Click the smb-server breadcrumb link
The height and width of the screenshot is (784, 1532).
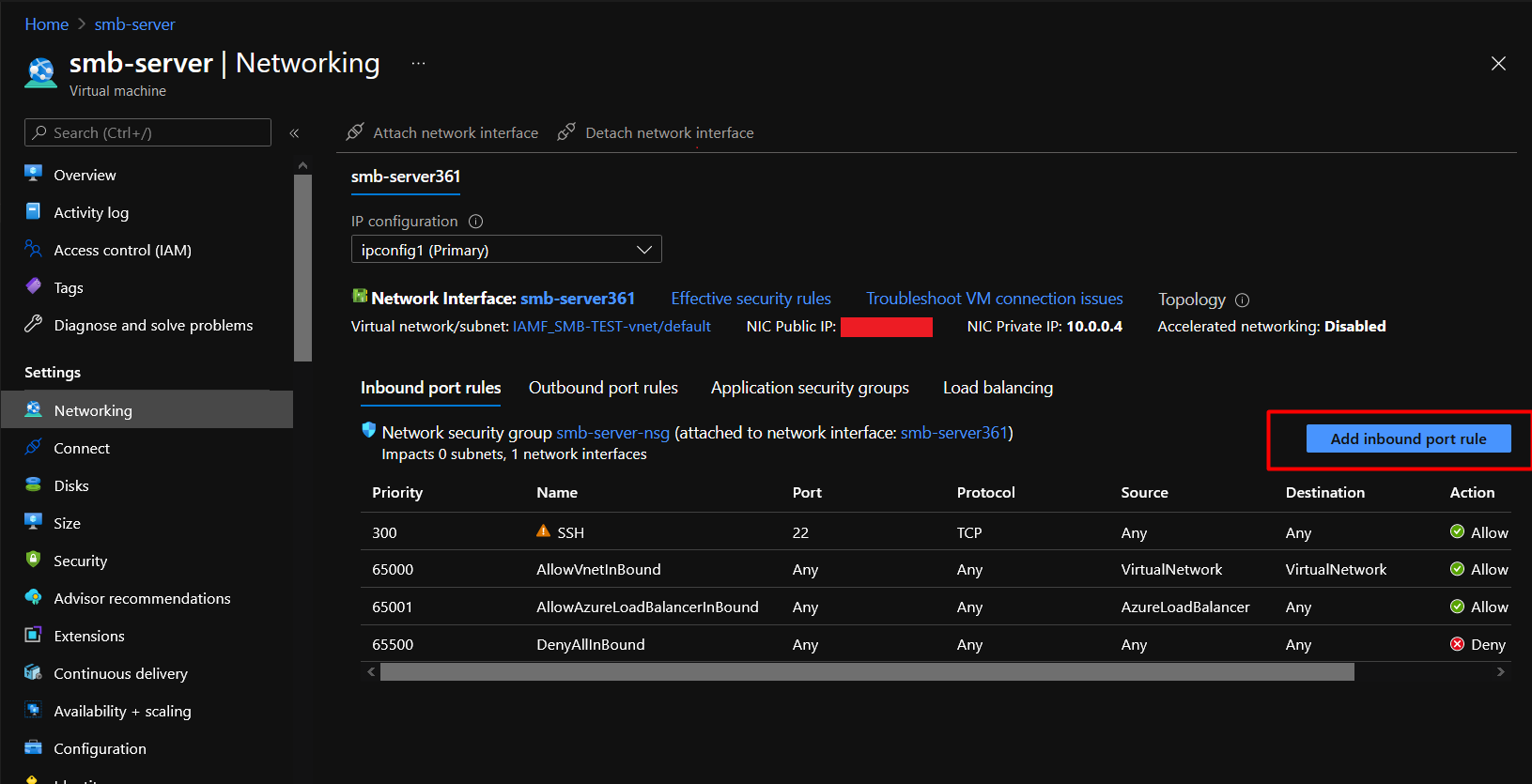pyautogui.click(x=134, y=24)
